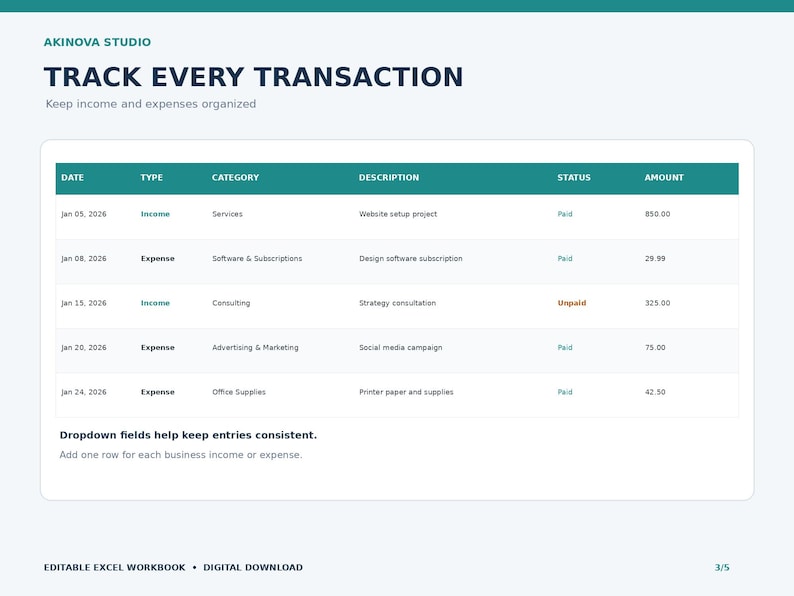The image size is (794, 596).
Task: Click the Unpaid status cell
Action: pos(572,303)
